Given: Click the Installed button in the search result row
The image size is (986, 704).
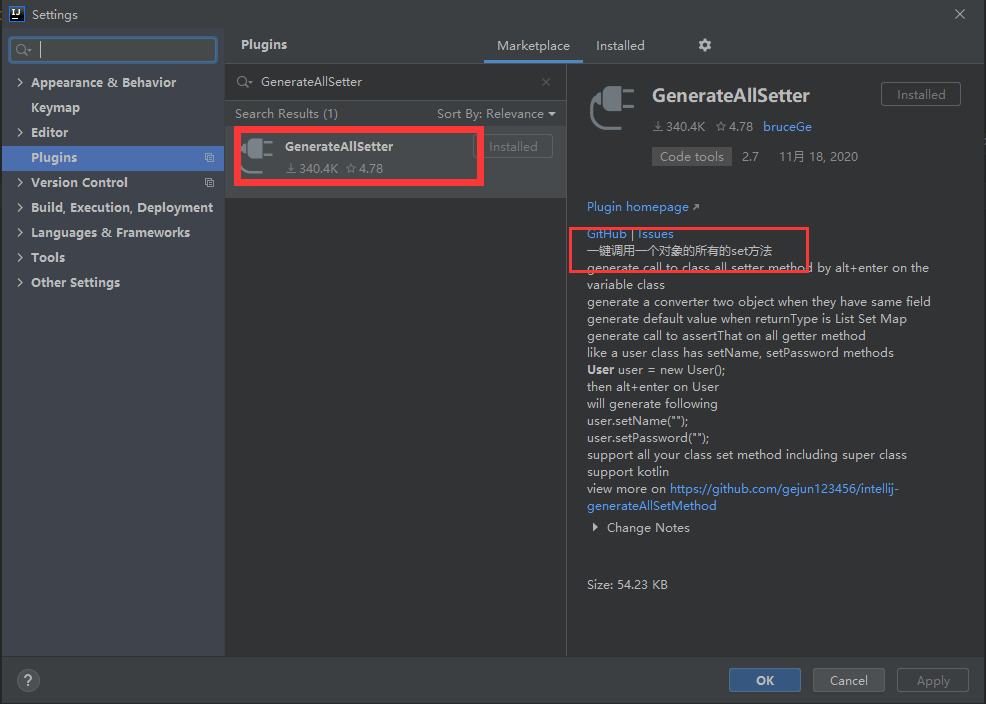Looking at the screenshot, I should coord(513,146).
